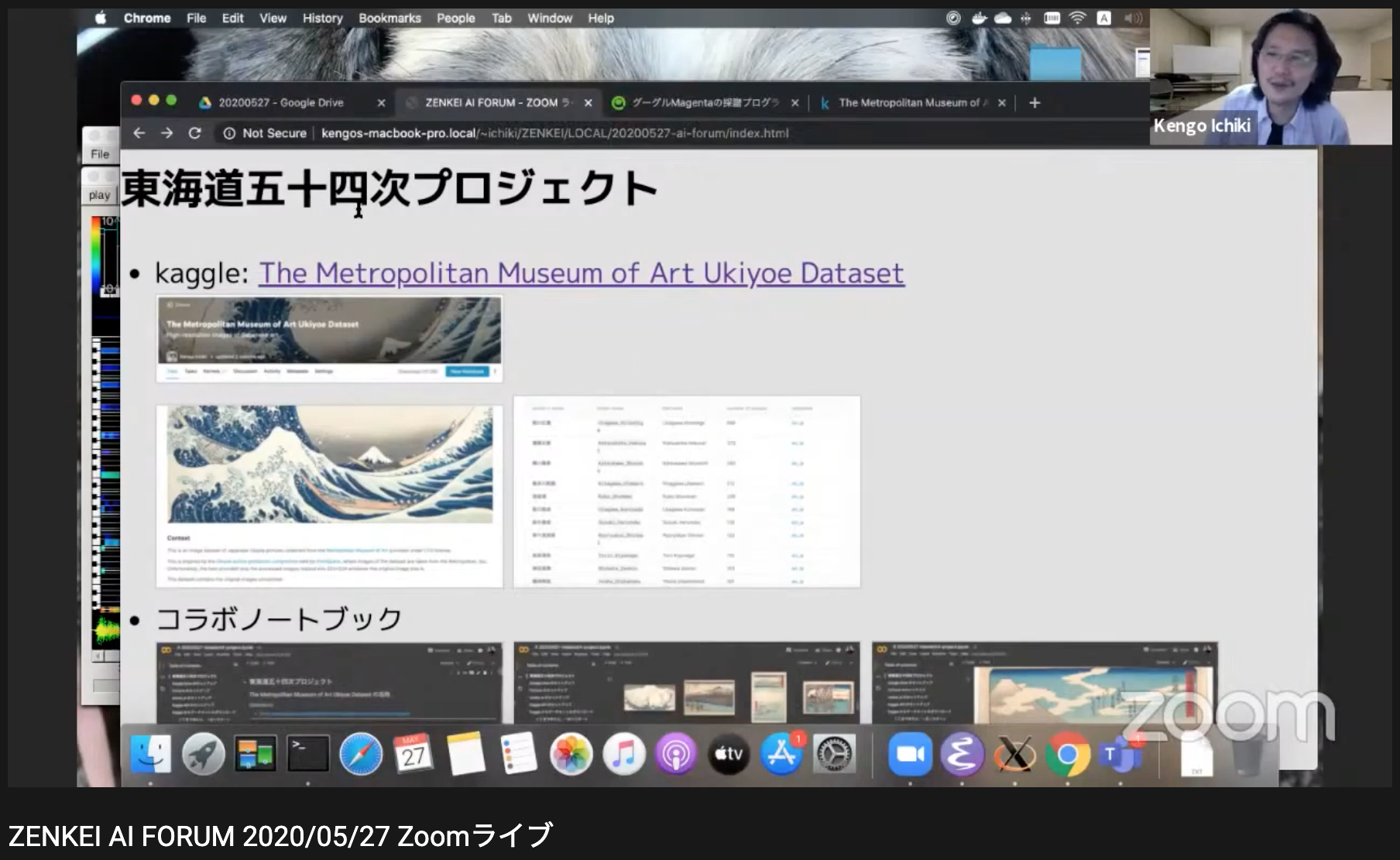
Task: Open Emacs from the Dock
Action: (962, 754)
